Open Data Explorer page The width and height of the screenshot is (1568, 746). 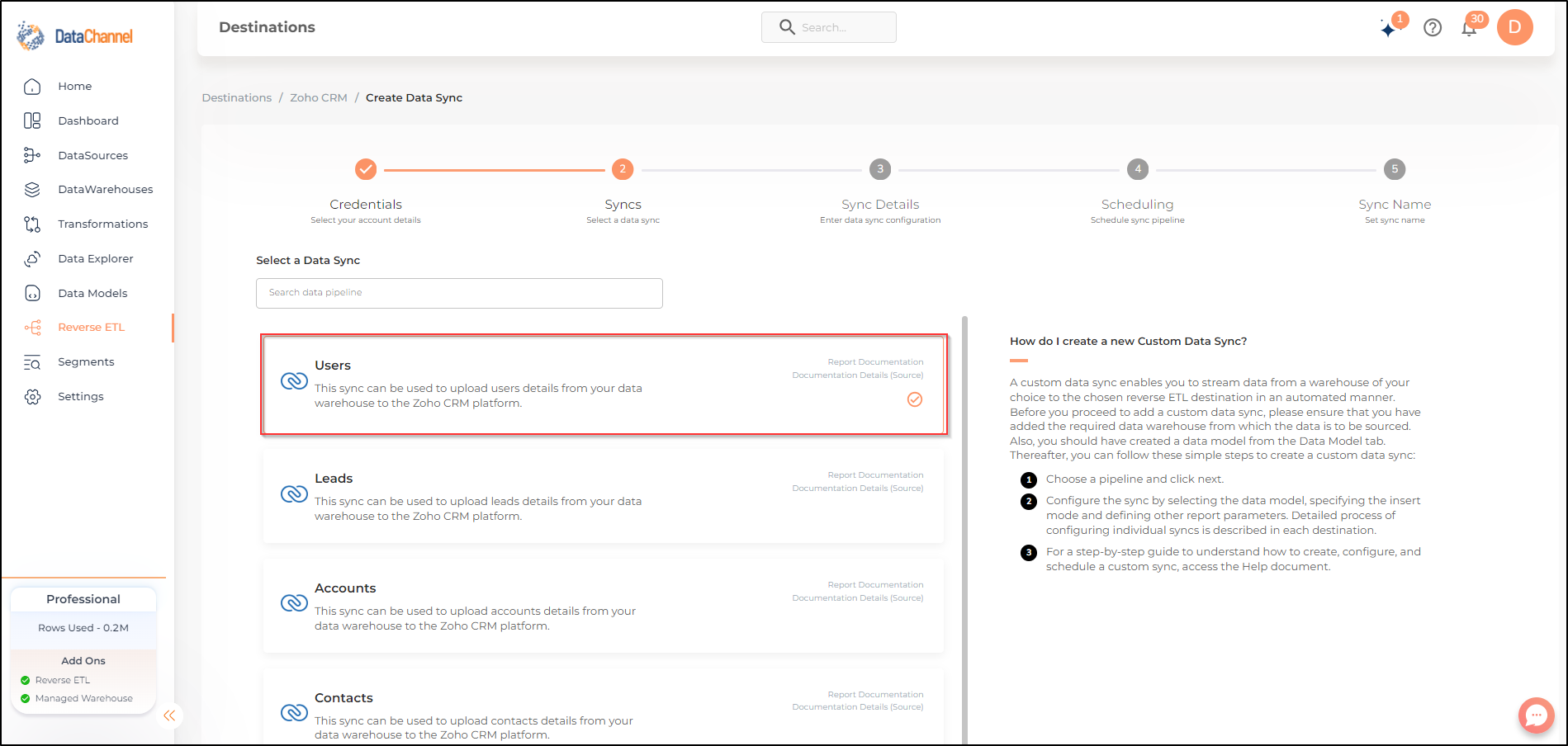(x=95, y=258)
